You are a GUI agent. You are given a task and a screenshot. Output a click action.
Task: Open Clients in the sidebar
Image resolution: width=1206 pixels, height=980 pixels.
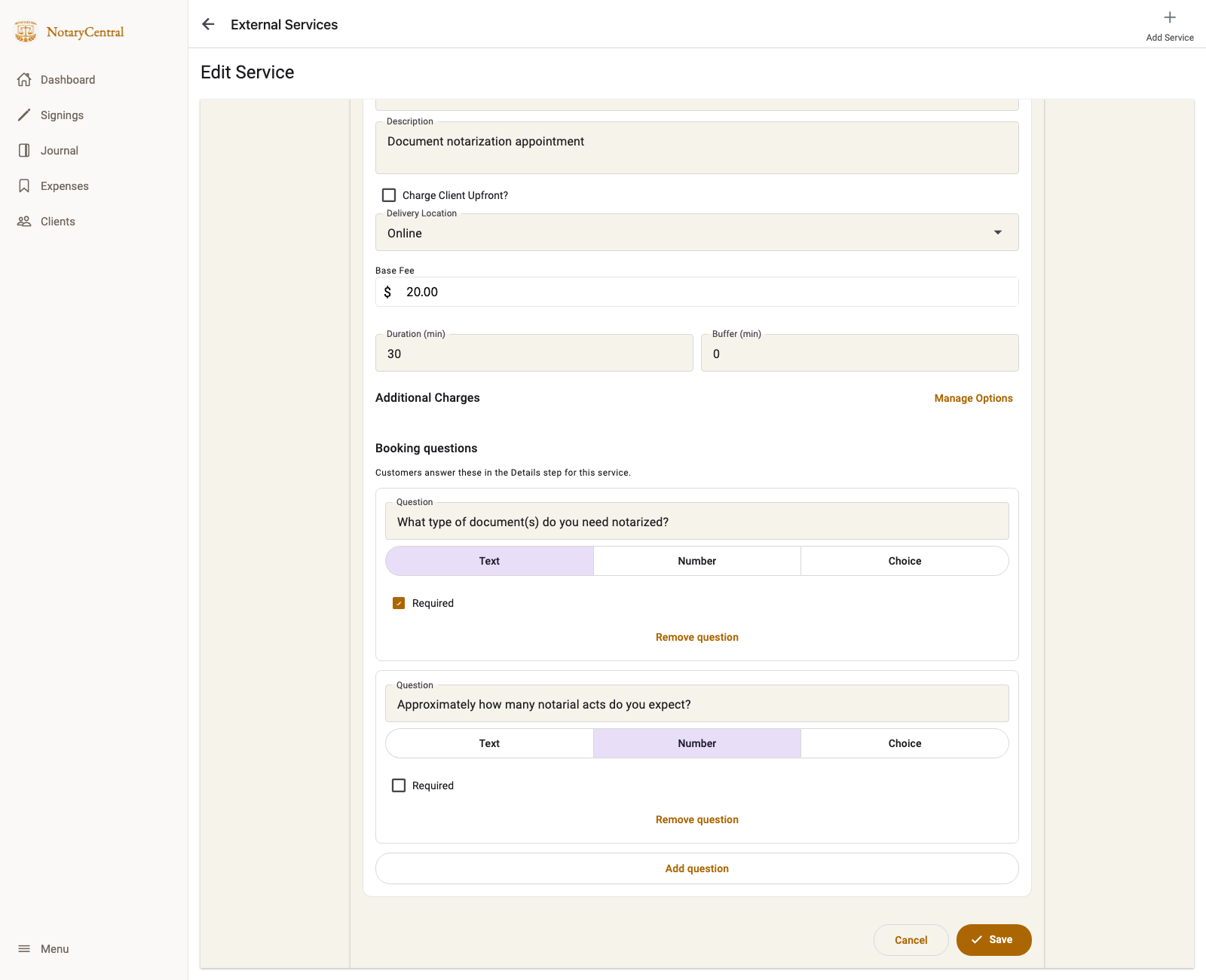pyautogui.click(x=58, y=222)
